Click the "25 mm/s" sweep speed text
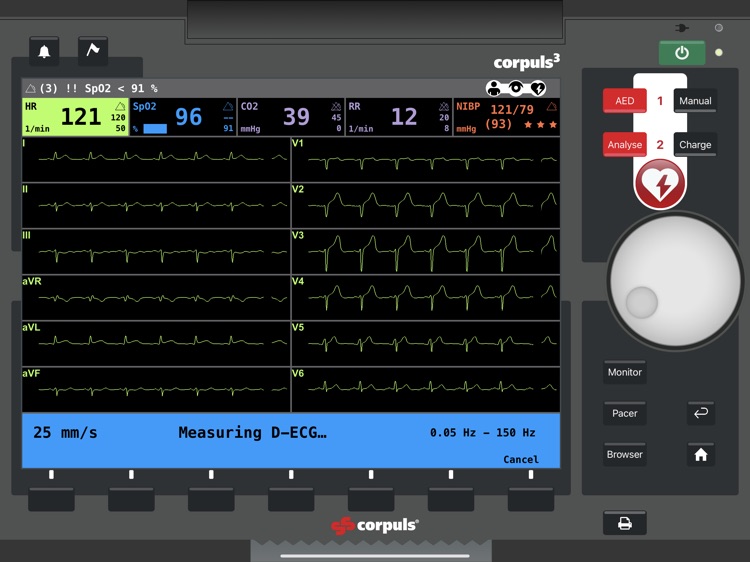 (65, 432)
